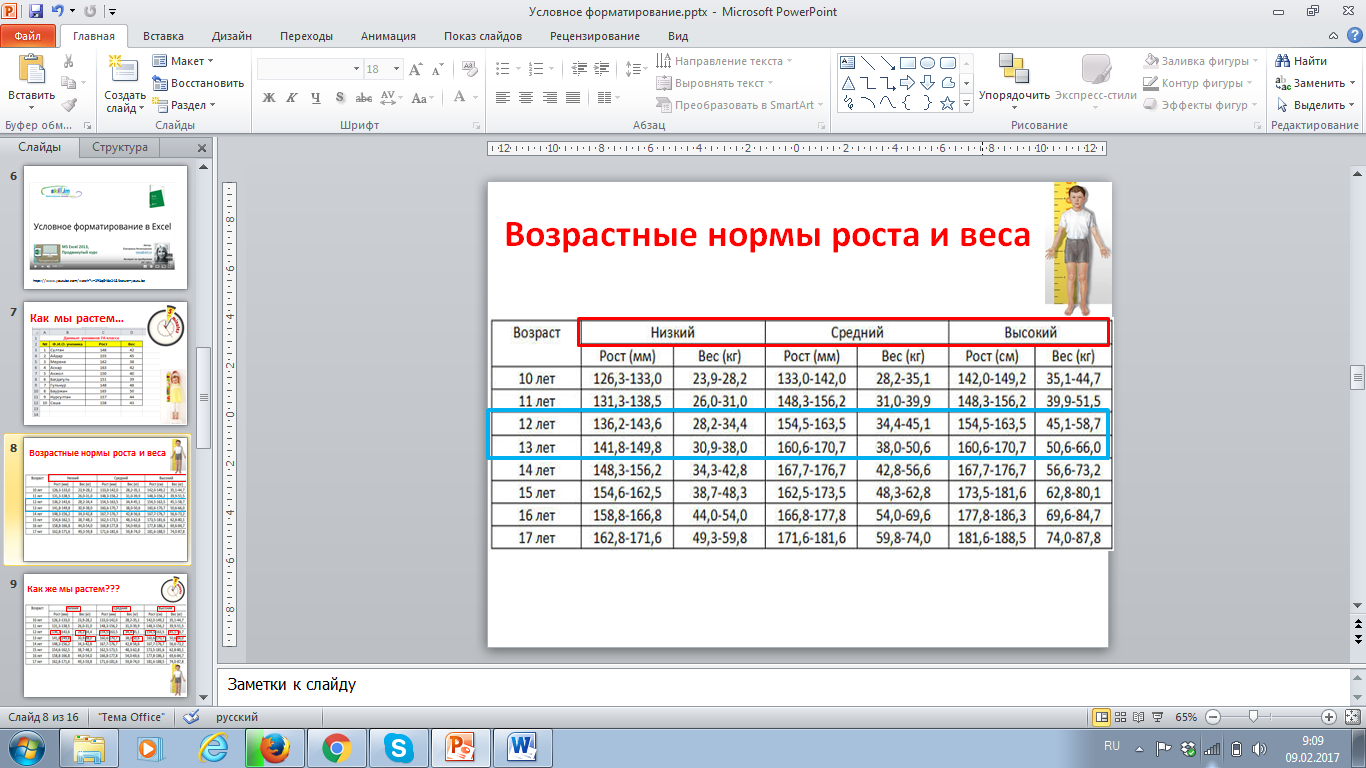Screen dimensions: 1366x768
Task: Expand the shapes gallery More arrow
Action: coord(967,104)
